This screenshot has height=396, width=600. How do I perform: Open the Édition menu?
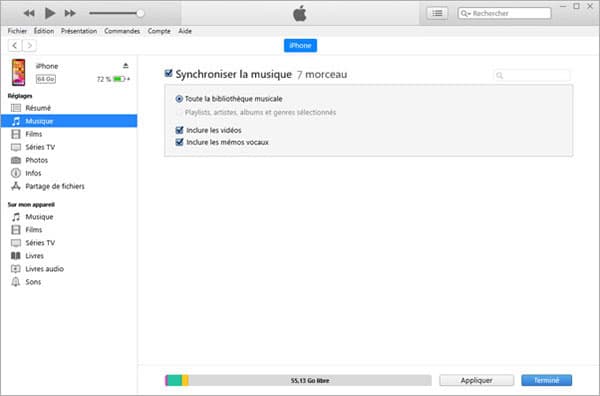tap(44, 31)
